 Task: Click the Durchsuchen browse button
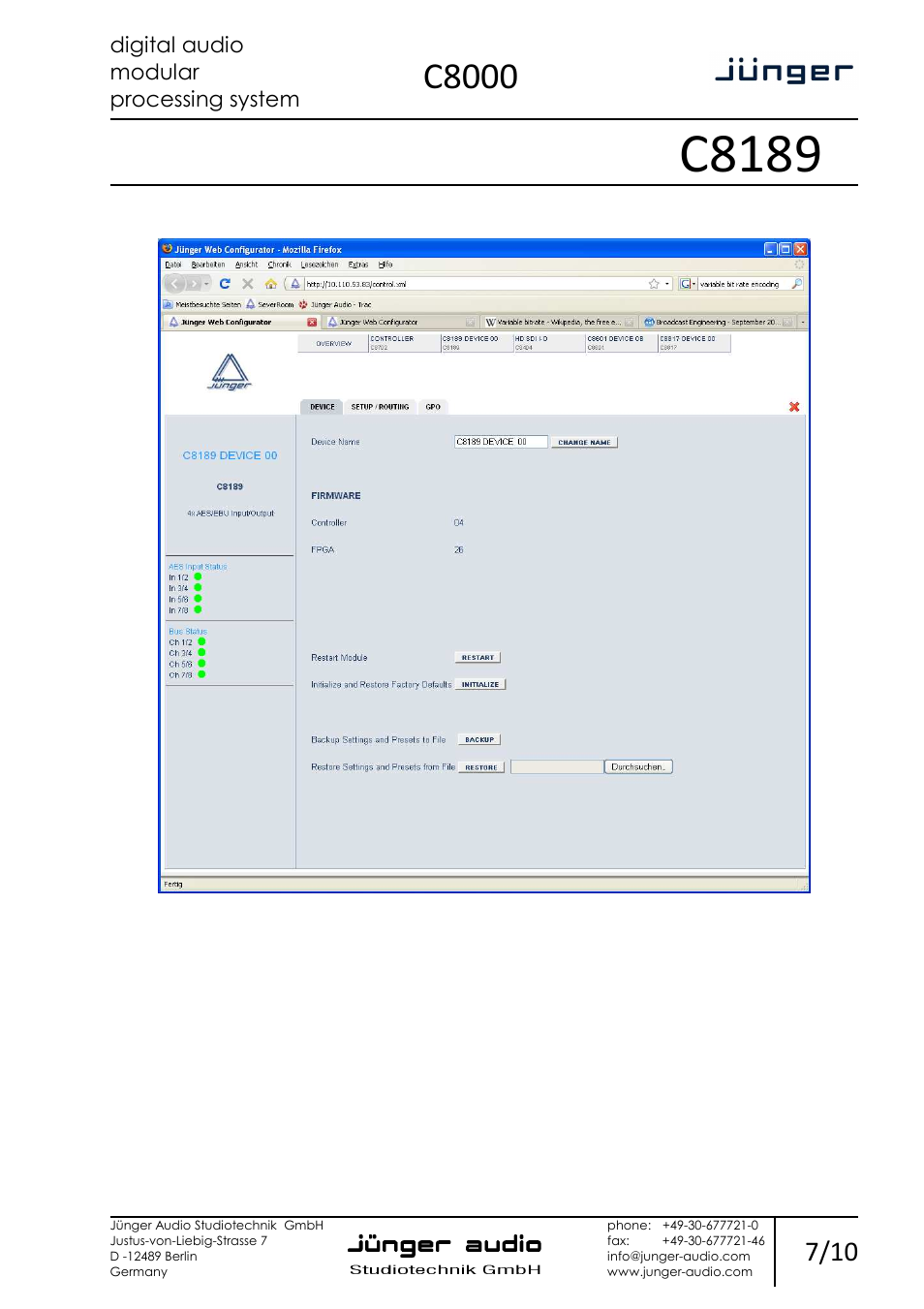coord(638,767)
